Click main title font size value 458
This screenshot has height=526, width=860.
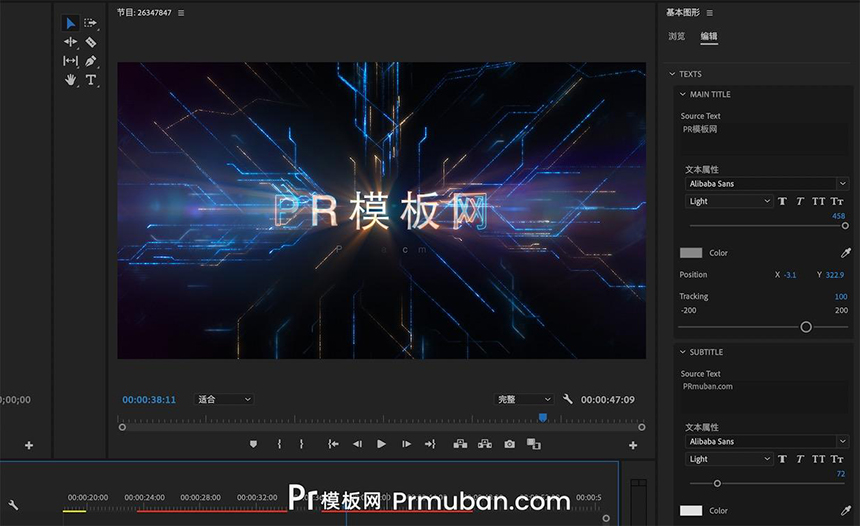[839, 216]
